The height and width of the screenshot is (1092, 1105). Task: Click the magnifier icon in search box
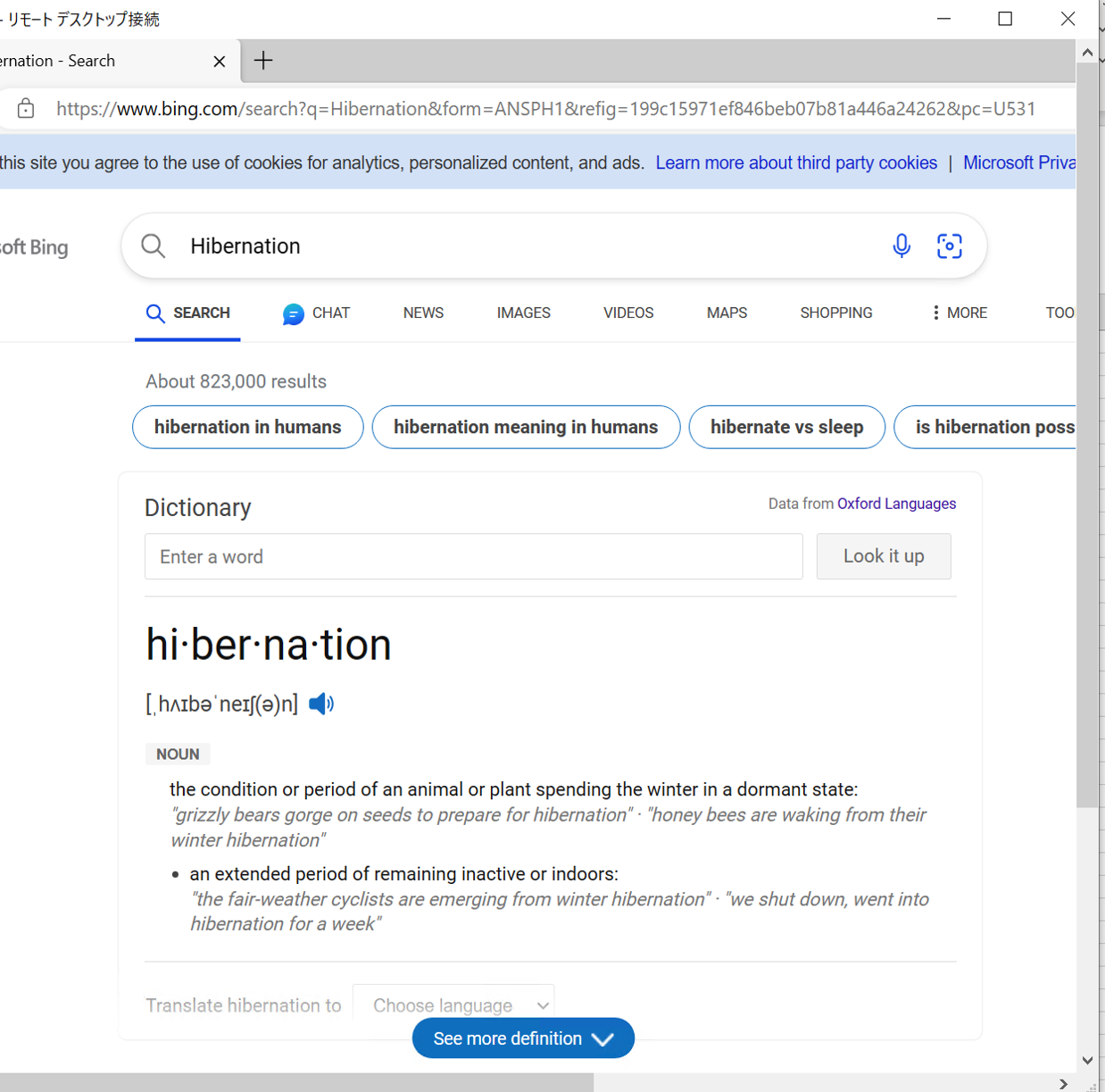coord(154,246)
